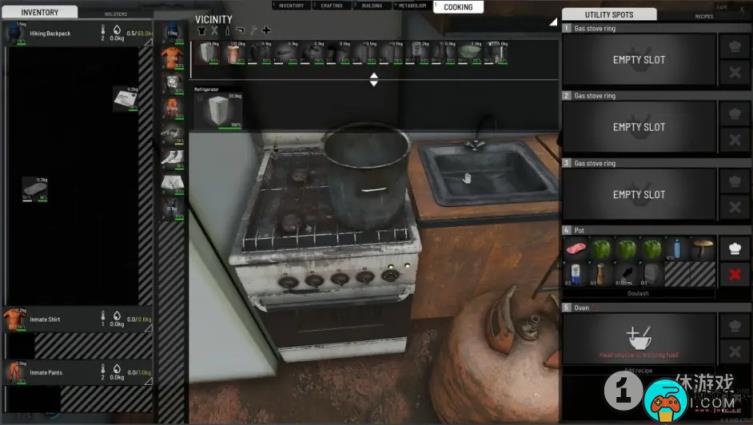The height and width of the screenshot is (425, 753).
Task: Click the white chef hat cook button for Pot
Action: [735, 249]
